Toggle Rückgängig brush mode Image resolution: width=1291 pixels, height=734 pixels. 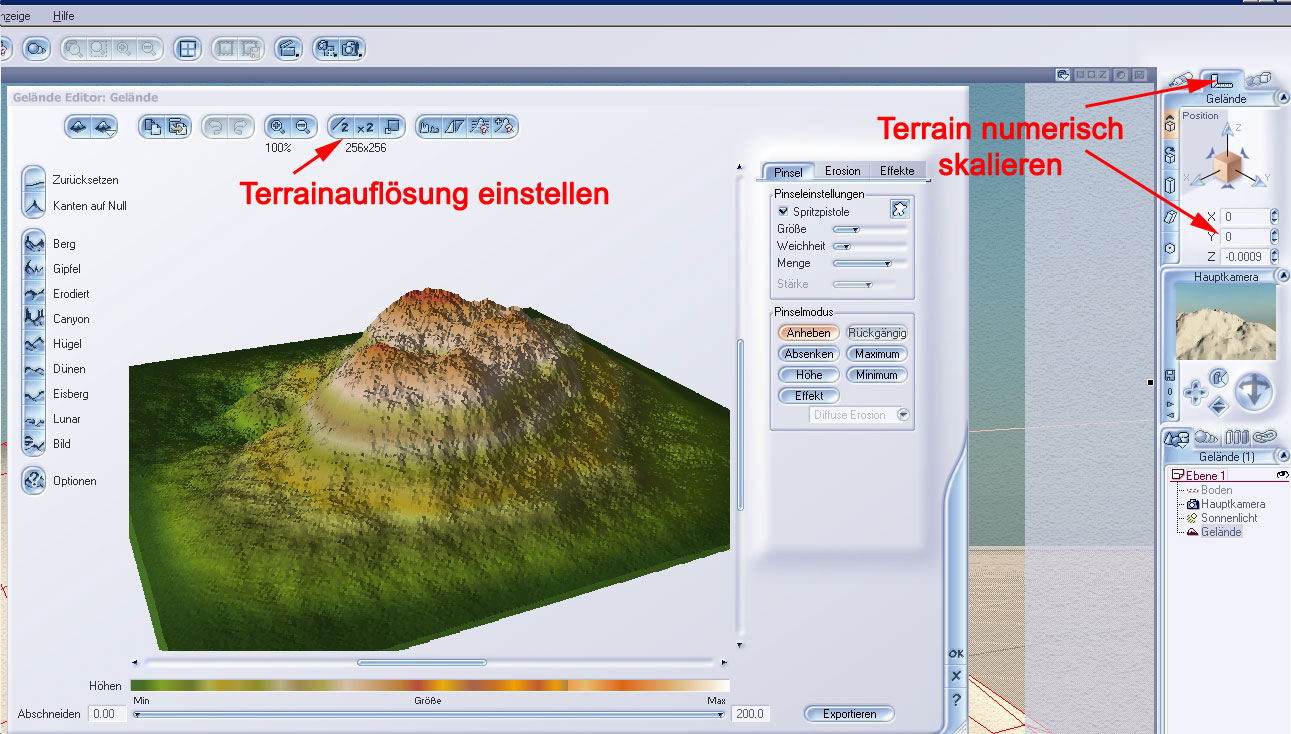tap(877, 333)
